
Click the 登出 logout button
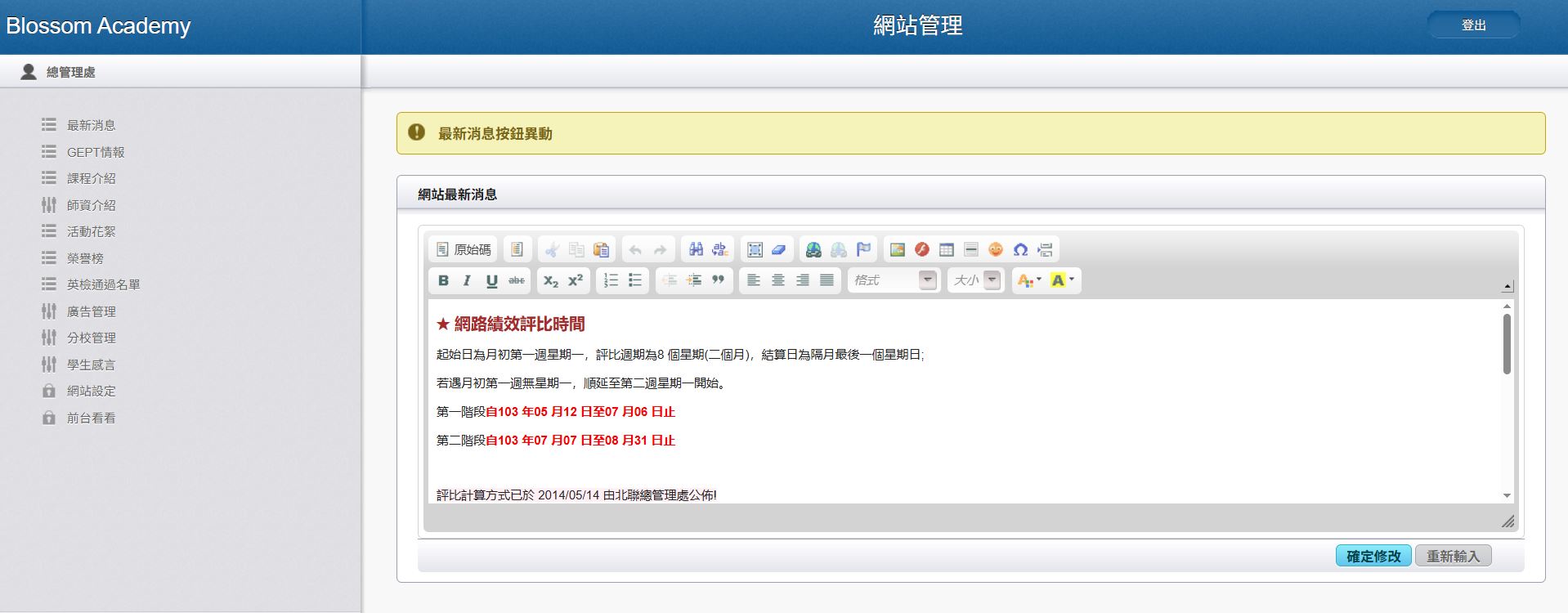[x=1474, y=25]
